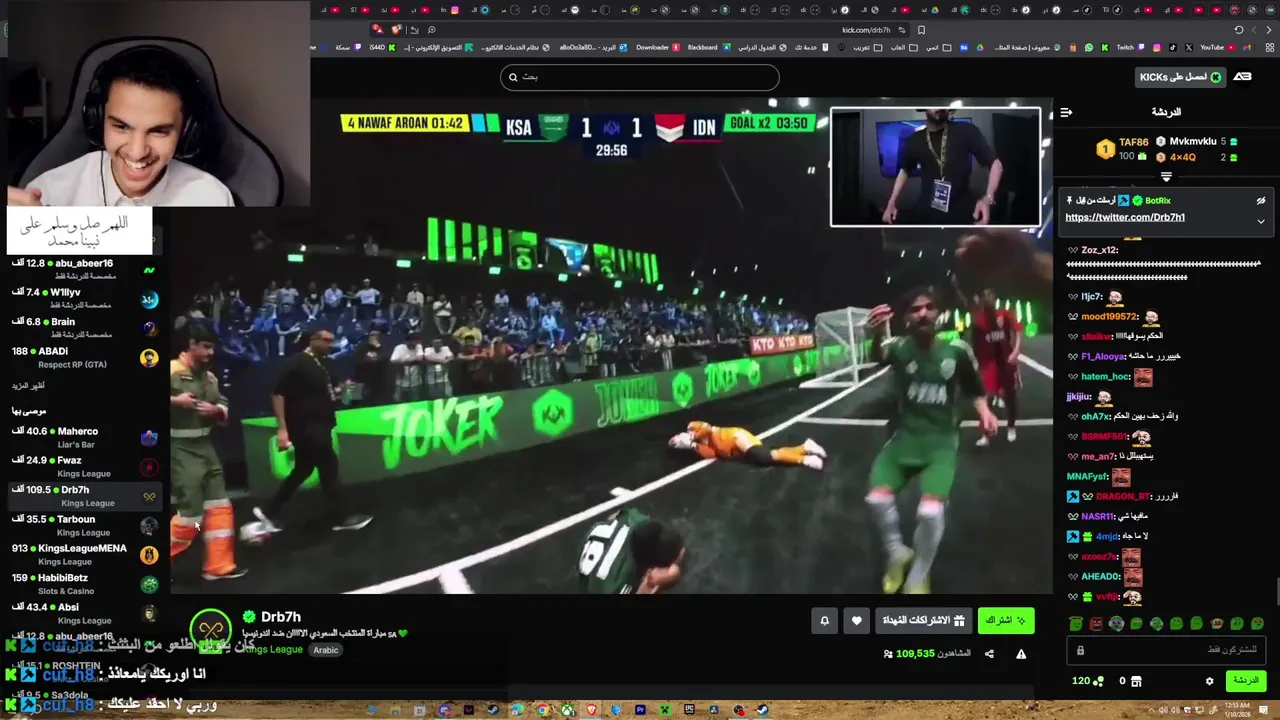Click the report warning triangle icon

(x=1021, y=654)
